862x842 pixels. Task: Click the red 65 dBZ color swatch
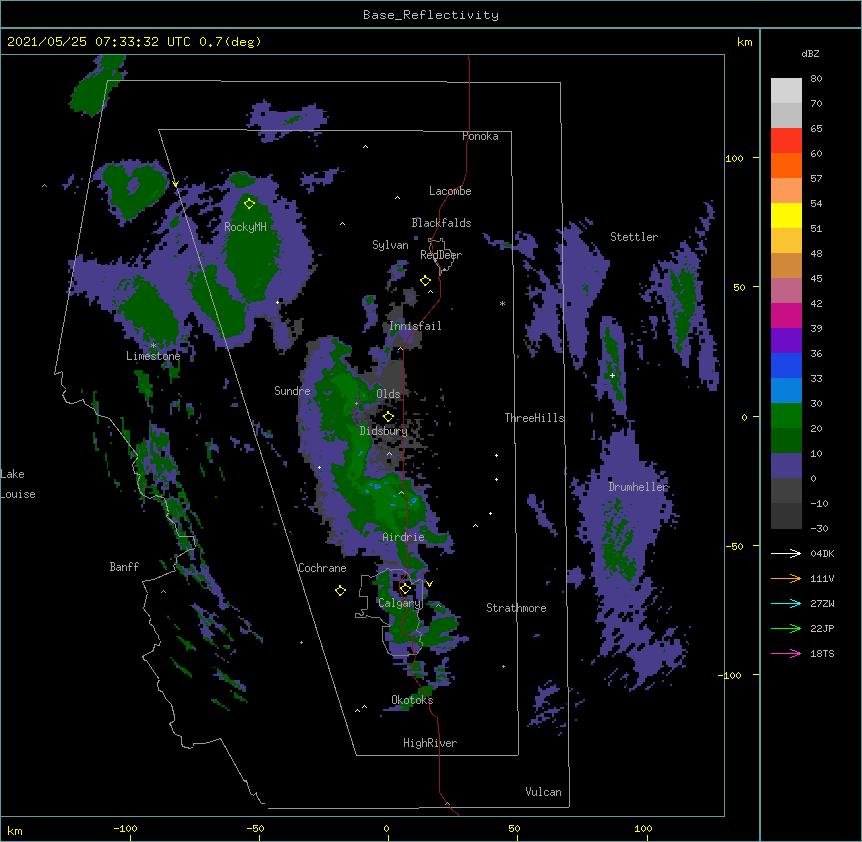coord(786,140)
